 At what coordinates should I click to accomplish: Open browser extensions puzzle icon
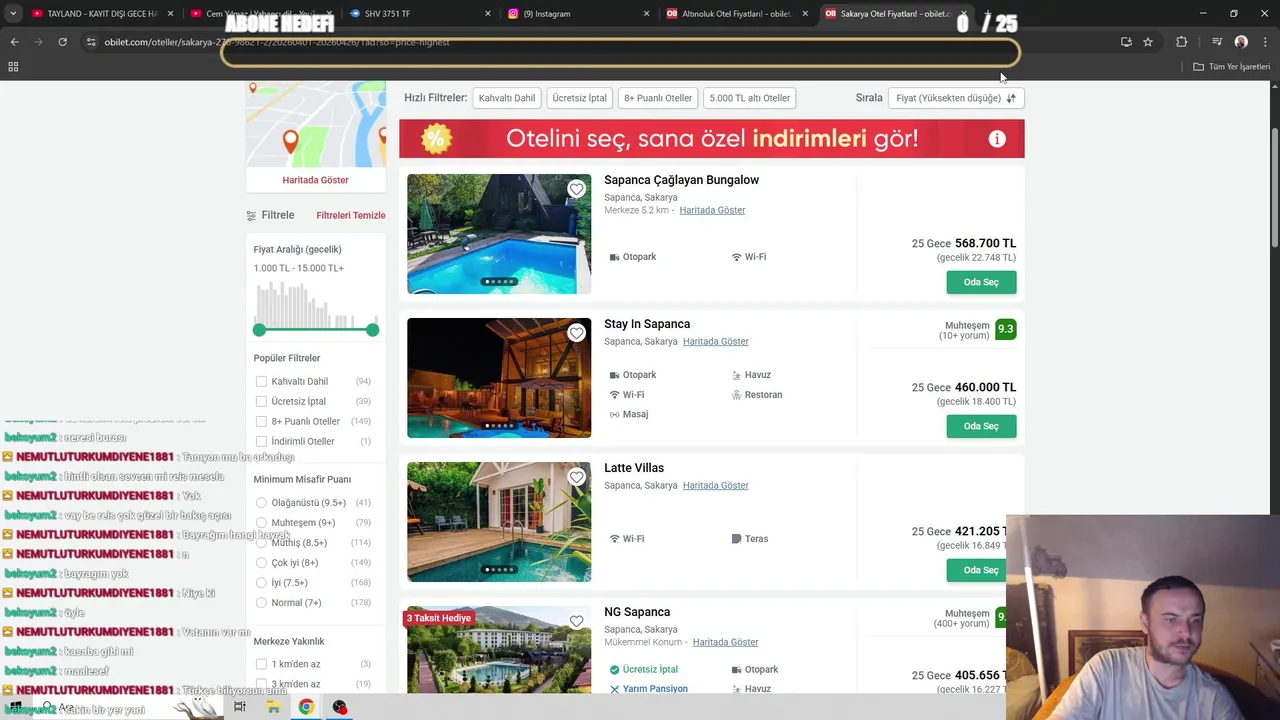coord(1181,42)
